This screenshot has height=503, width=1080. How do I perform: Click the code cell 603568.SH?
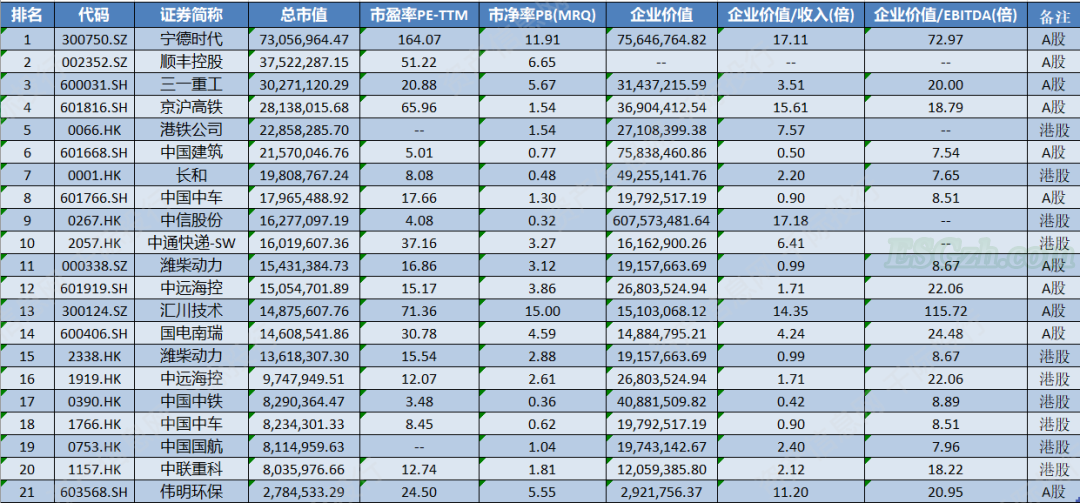point(94,492)
